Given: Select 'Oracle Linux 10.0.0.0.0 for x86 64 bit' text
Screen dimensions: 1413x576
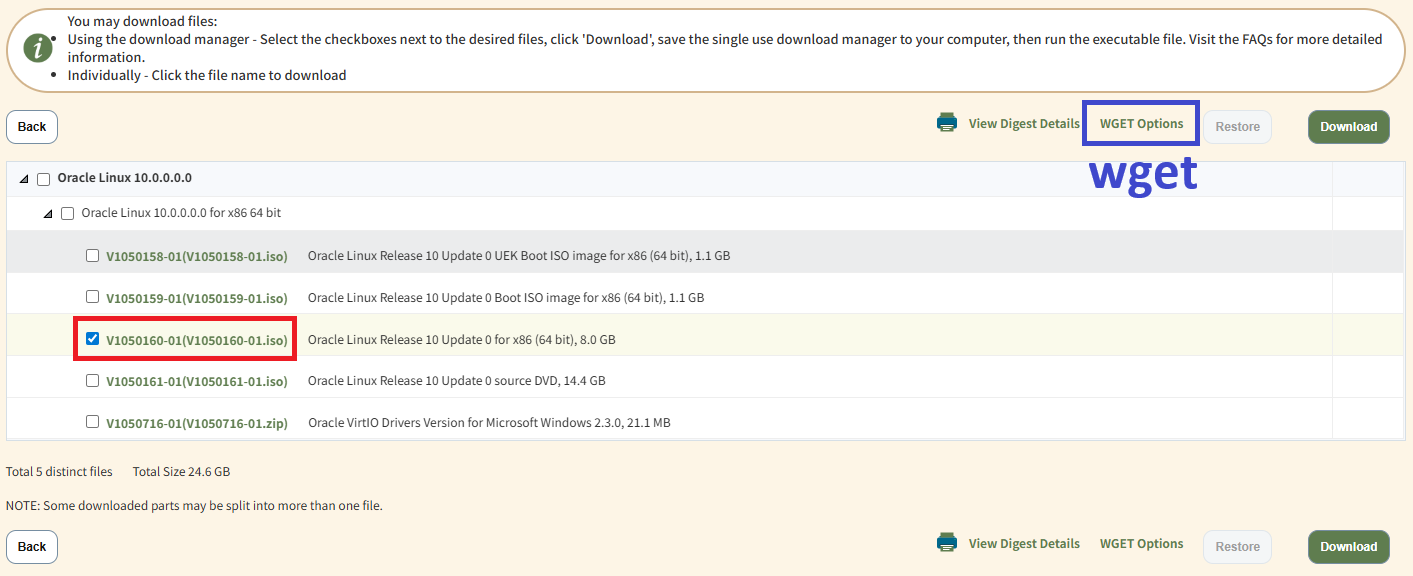Looking at the screenshot, I should [181, 213].
